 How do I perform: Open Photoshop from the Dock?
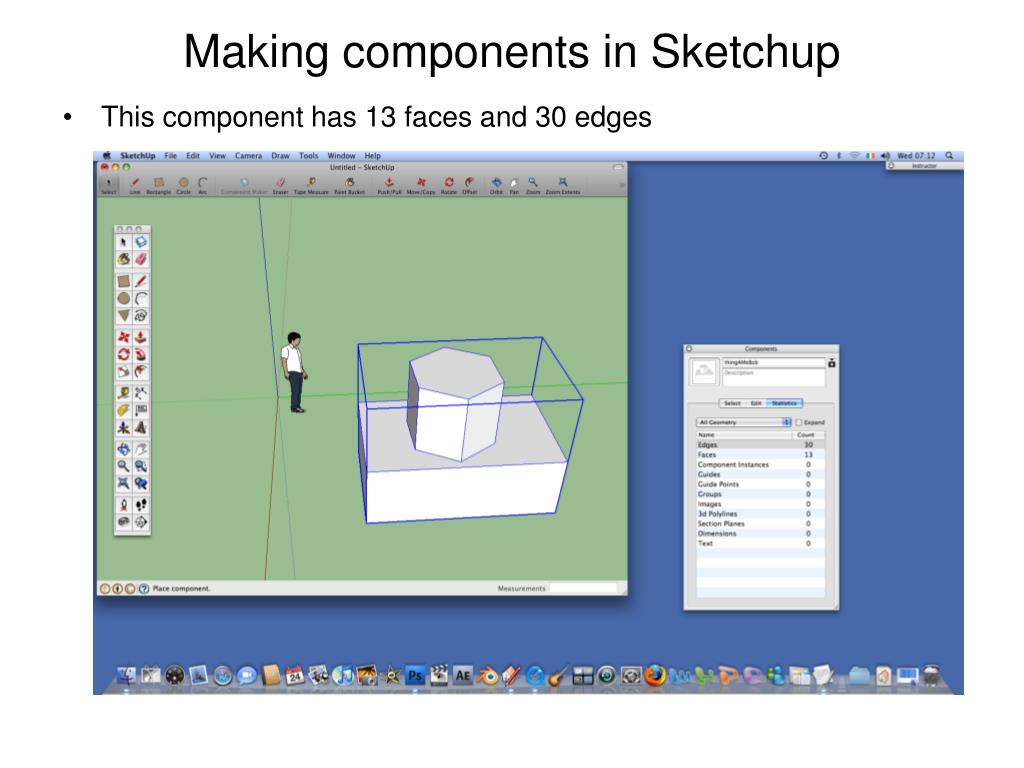415,675
